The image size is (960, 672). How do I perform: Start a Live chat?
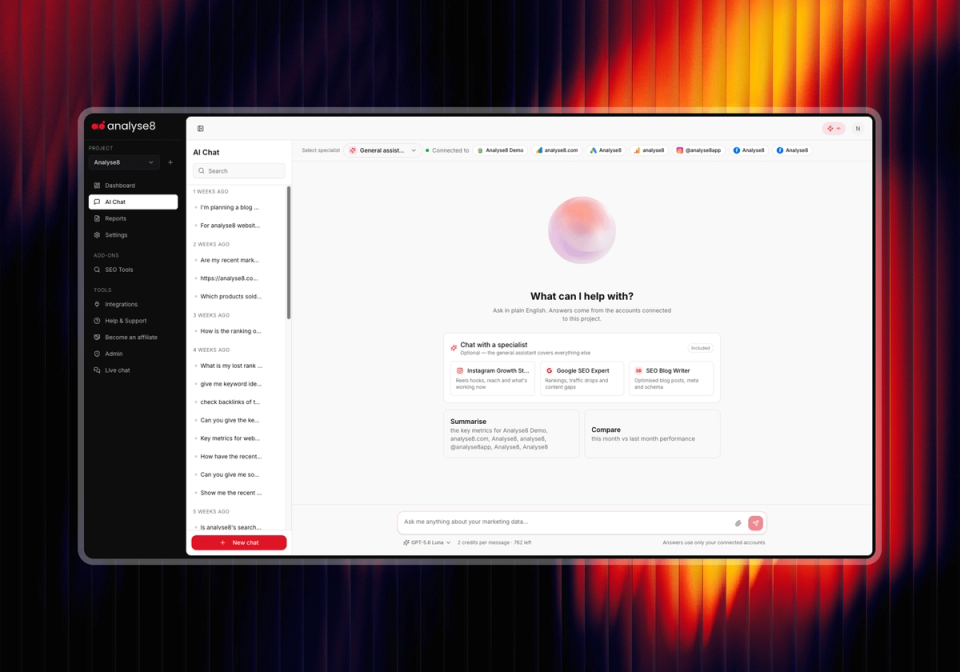point(133,370)
